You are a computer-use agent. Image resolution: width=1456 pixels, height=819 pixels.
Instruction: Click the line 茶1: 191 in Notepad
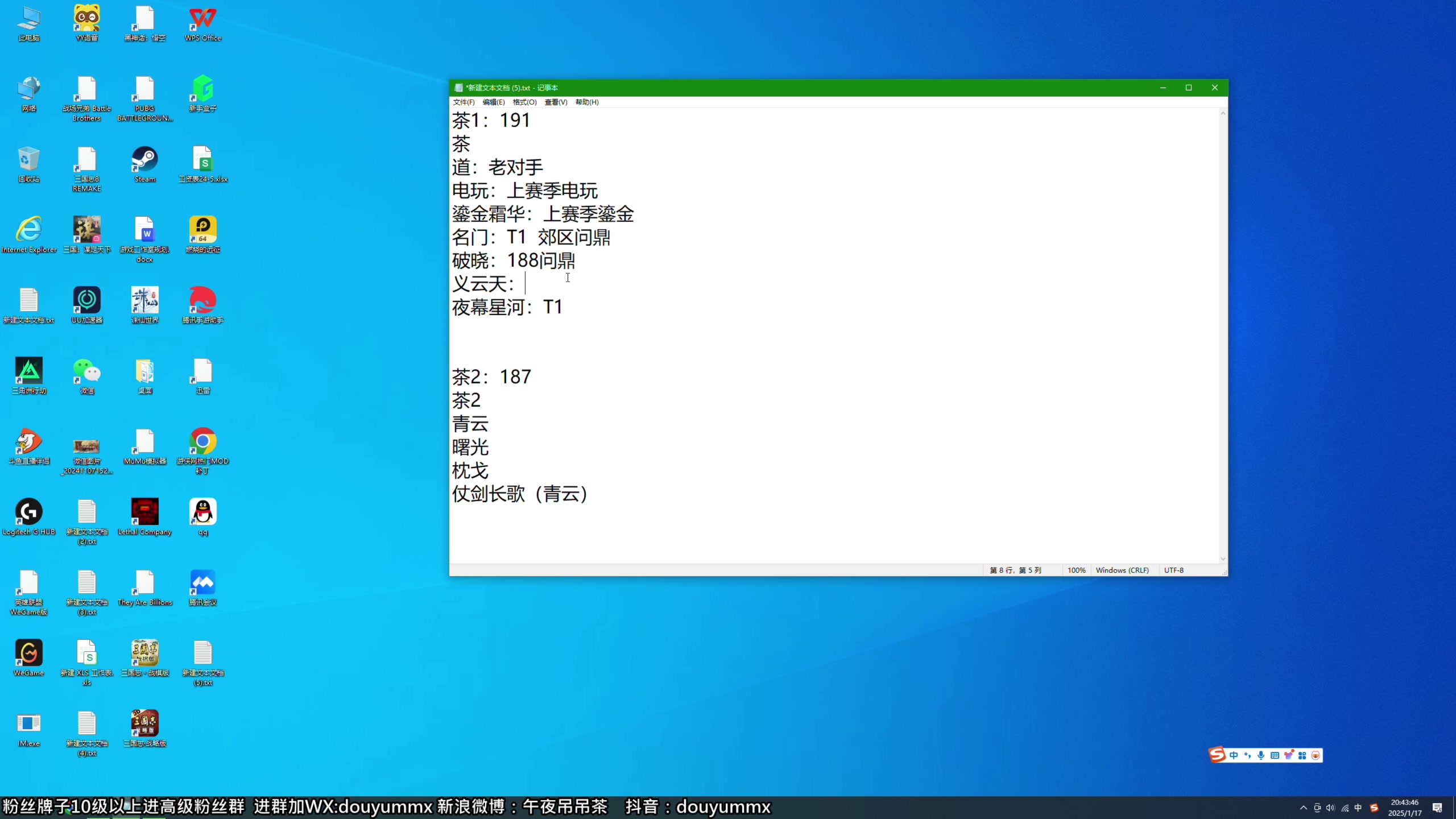491,121
